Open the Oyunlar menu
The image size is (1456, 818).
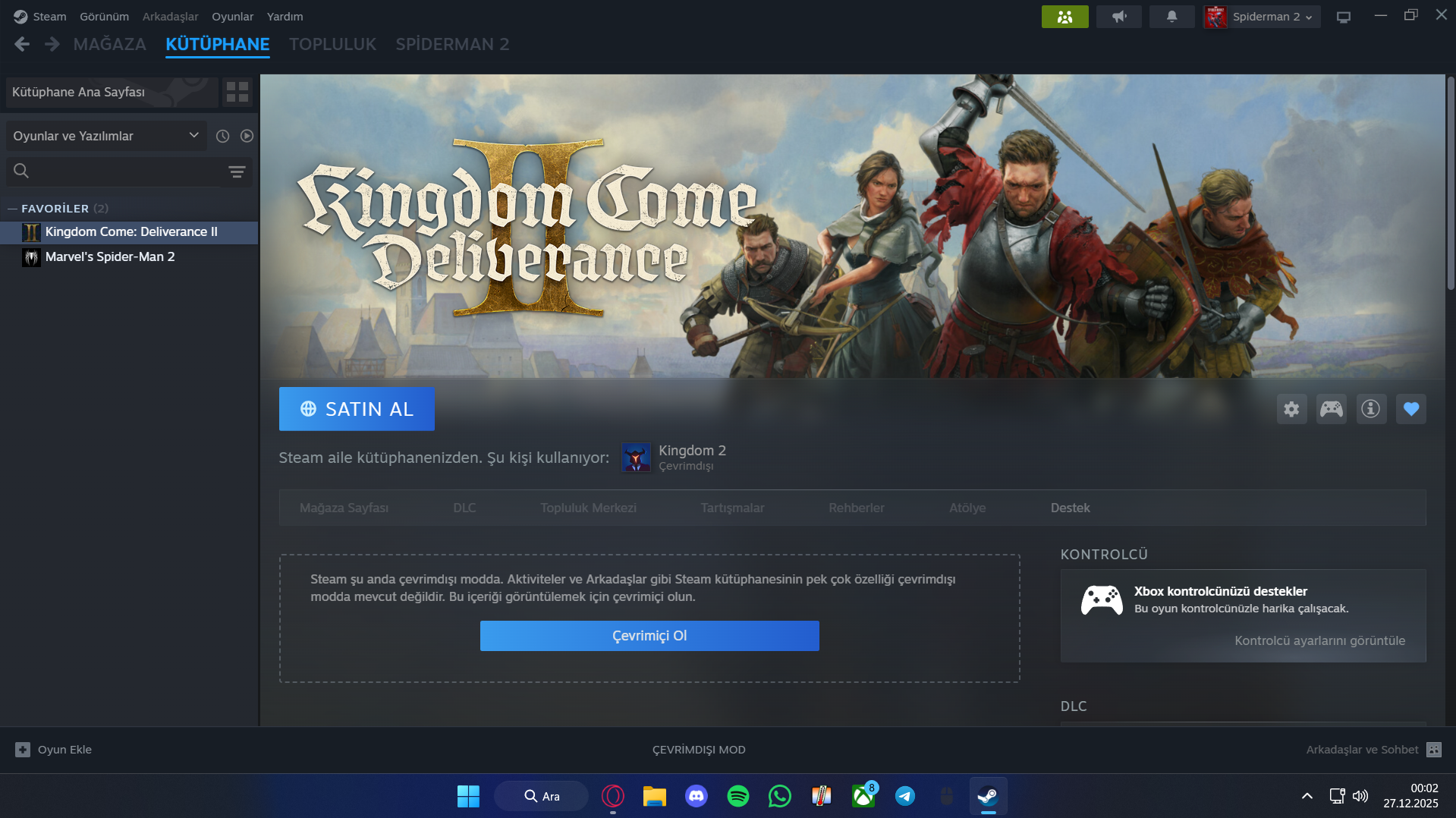coord(232,17)
